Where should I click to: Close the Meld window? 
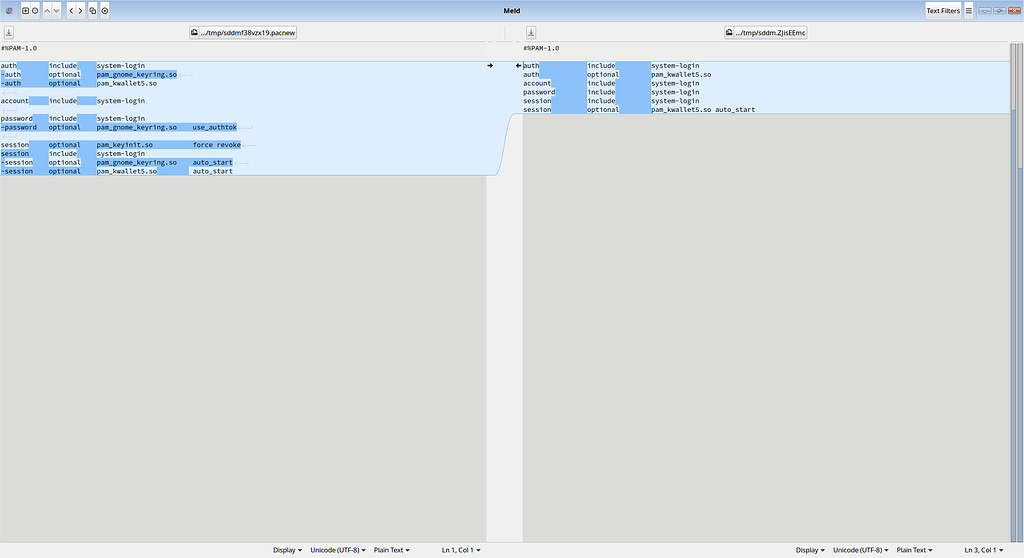pos(1014,10)
